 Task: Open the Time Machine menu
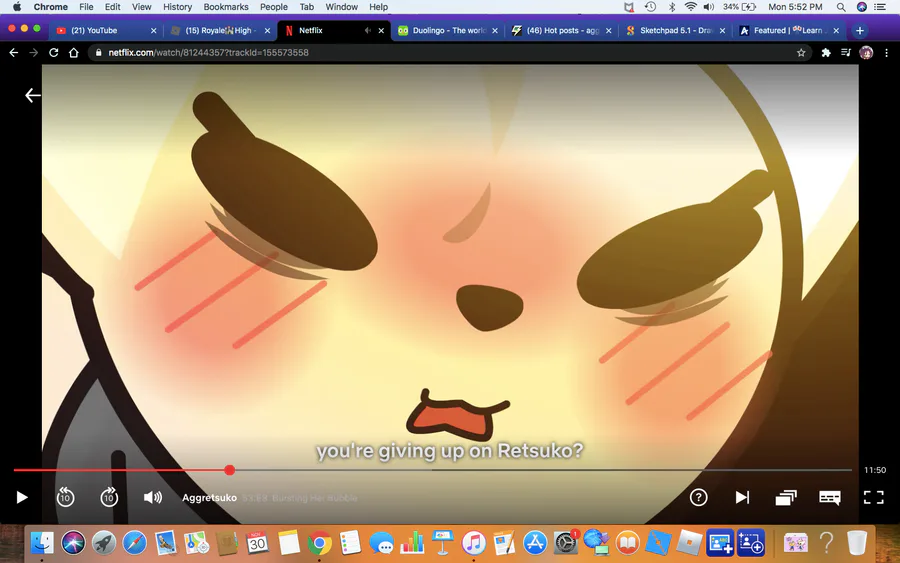tap(650, 7)
